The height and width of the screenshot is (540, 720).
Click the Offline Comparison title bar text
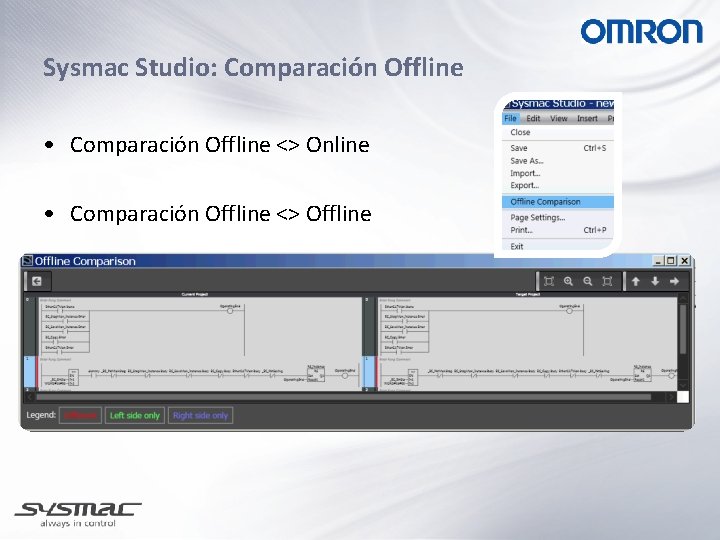coord(85,261)
